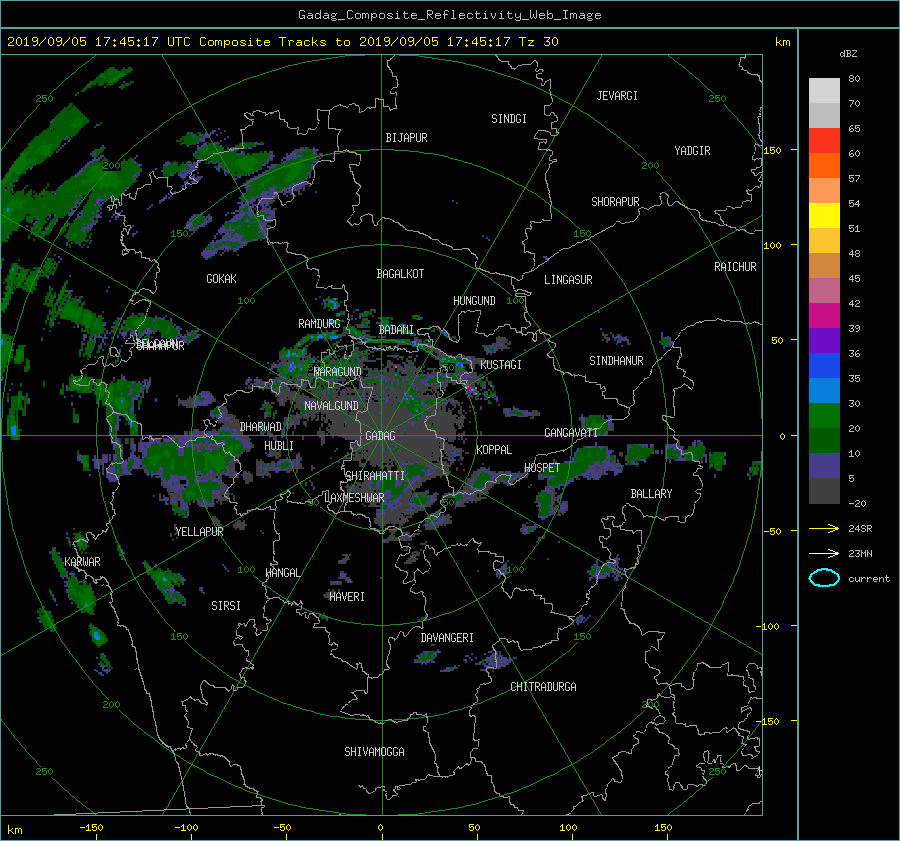Click the HUBLI city label
Image resolution: width=900 pixels, height=841 pixels.
(x=279, y=446)
